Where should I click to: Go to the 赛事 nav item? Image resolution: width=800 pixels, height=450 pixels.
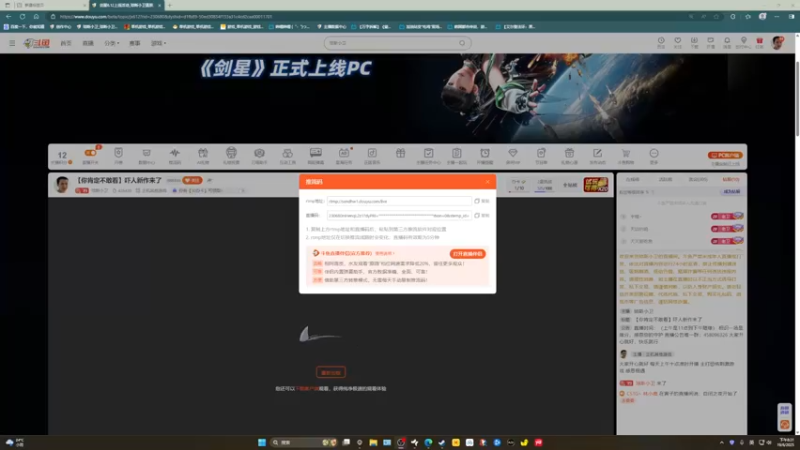[x=135, y=43]
